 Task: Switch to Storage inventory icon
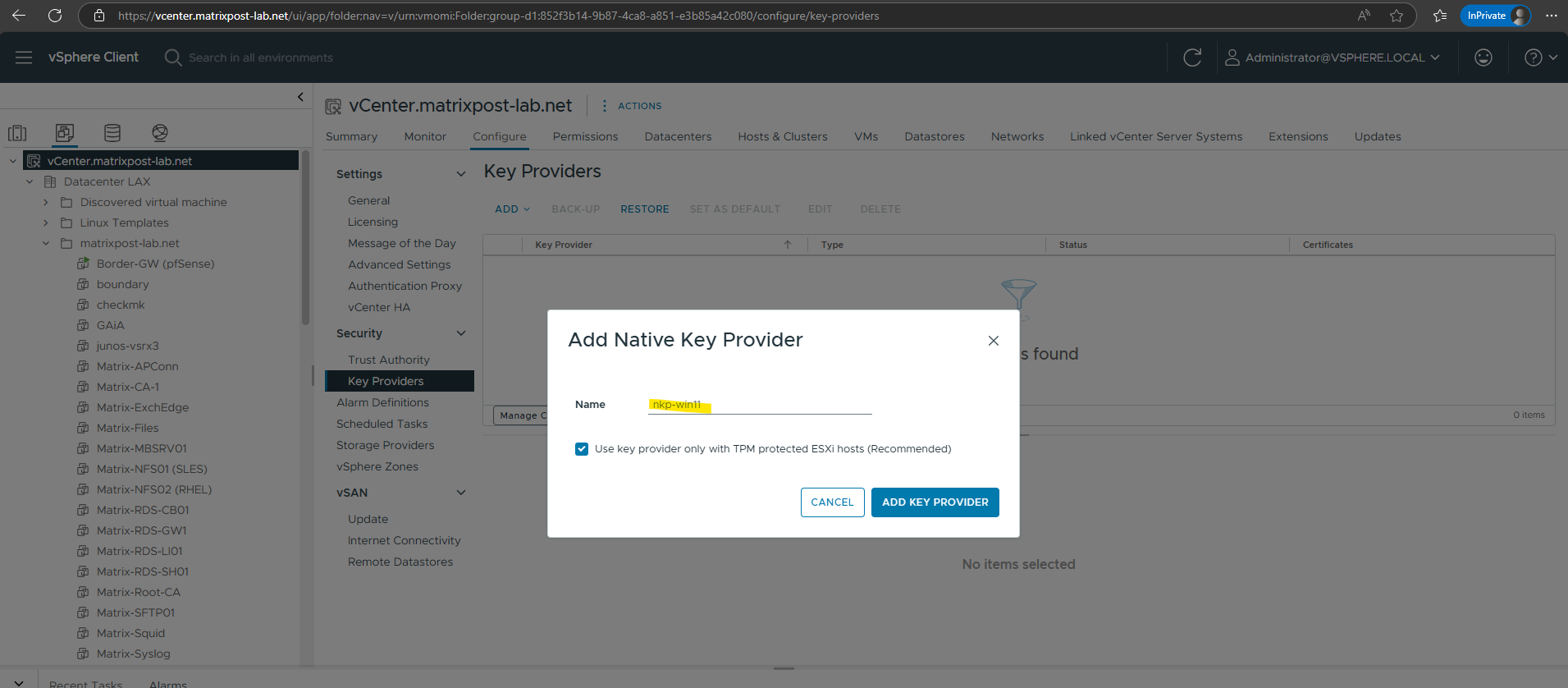[112, 133]
